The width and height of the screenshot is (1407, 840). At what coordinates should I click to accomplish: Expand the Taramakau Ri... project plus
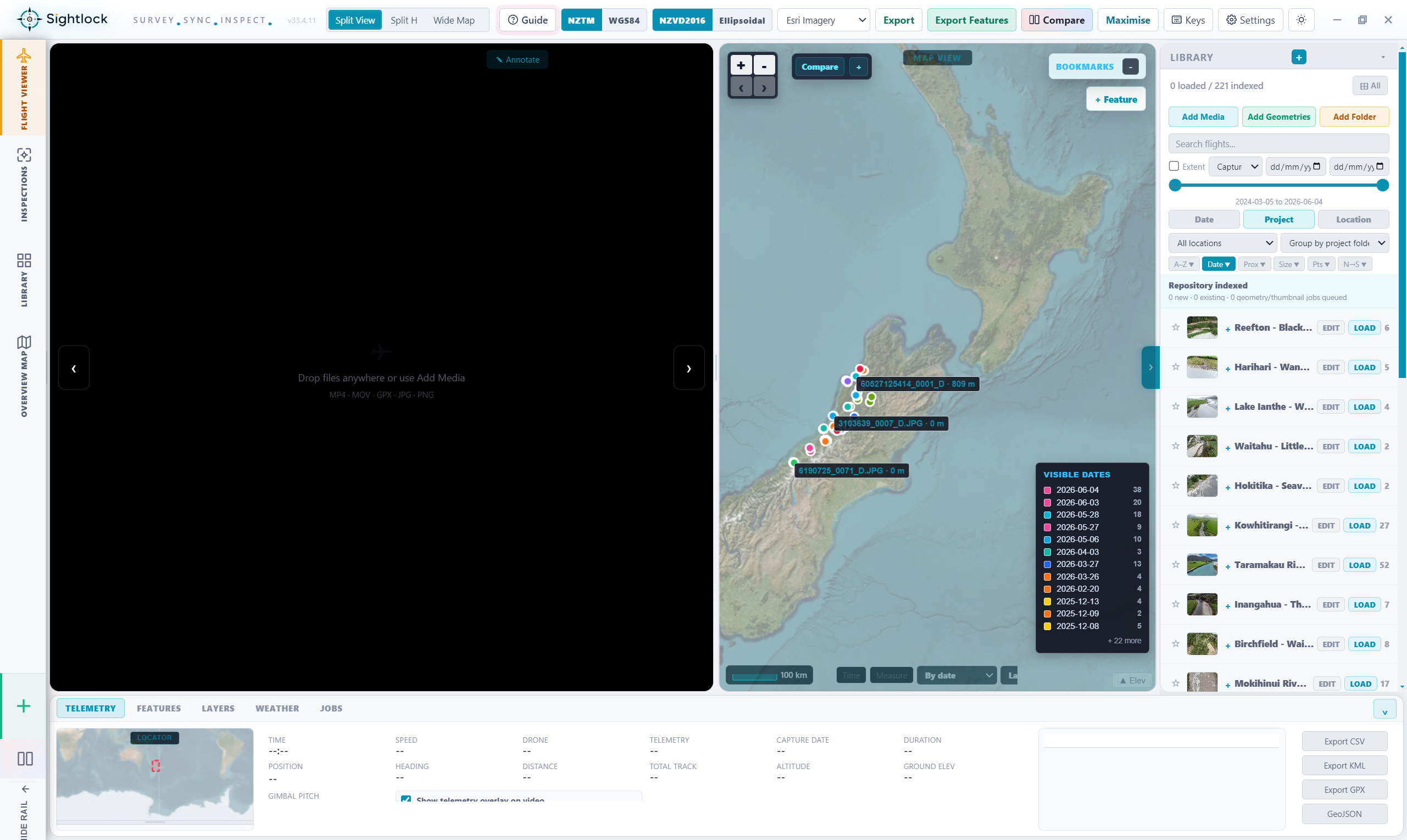(1227, 567)
